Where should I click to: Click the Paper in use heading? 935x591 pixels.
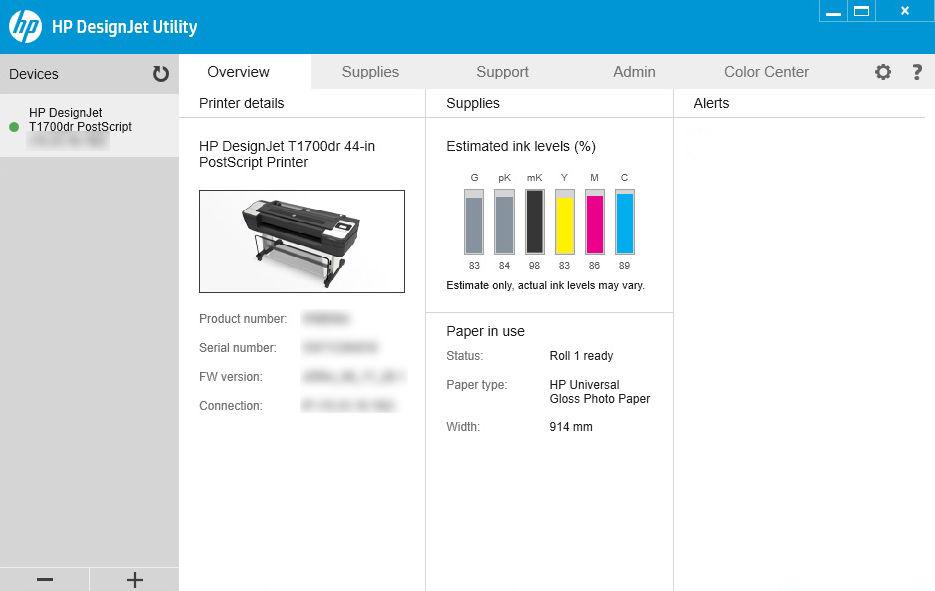485,331
